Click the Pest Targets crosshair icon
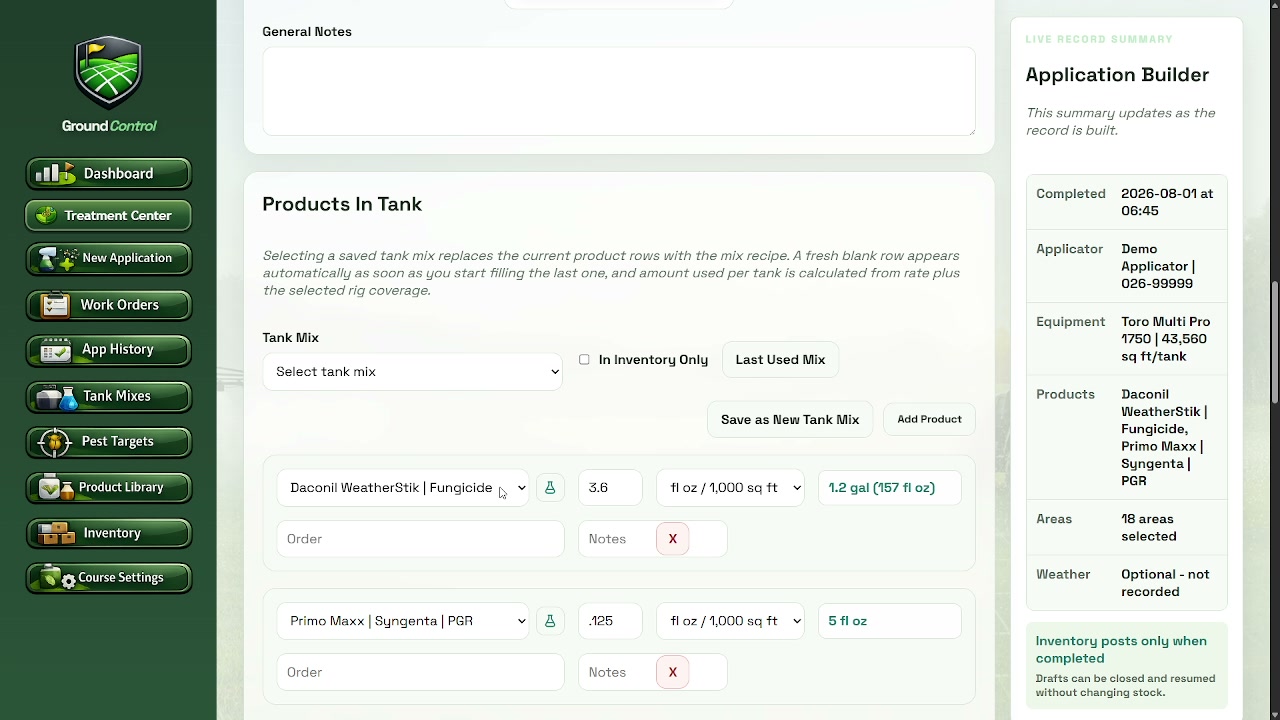Image resolution: width=1280 pixels, height=720 pixels. click(54, 442)
